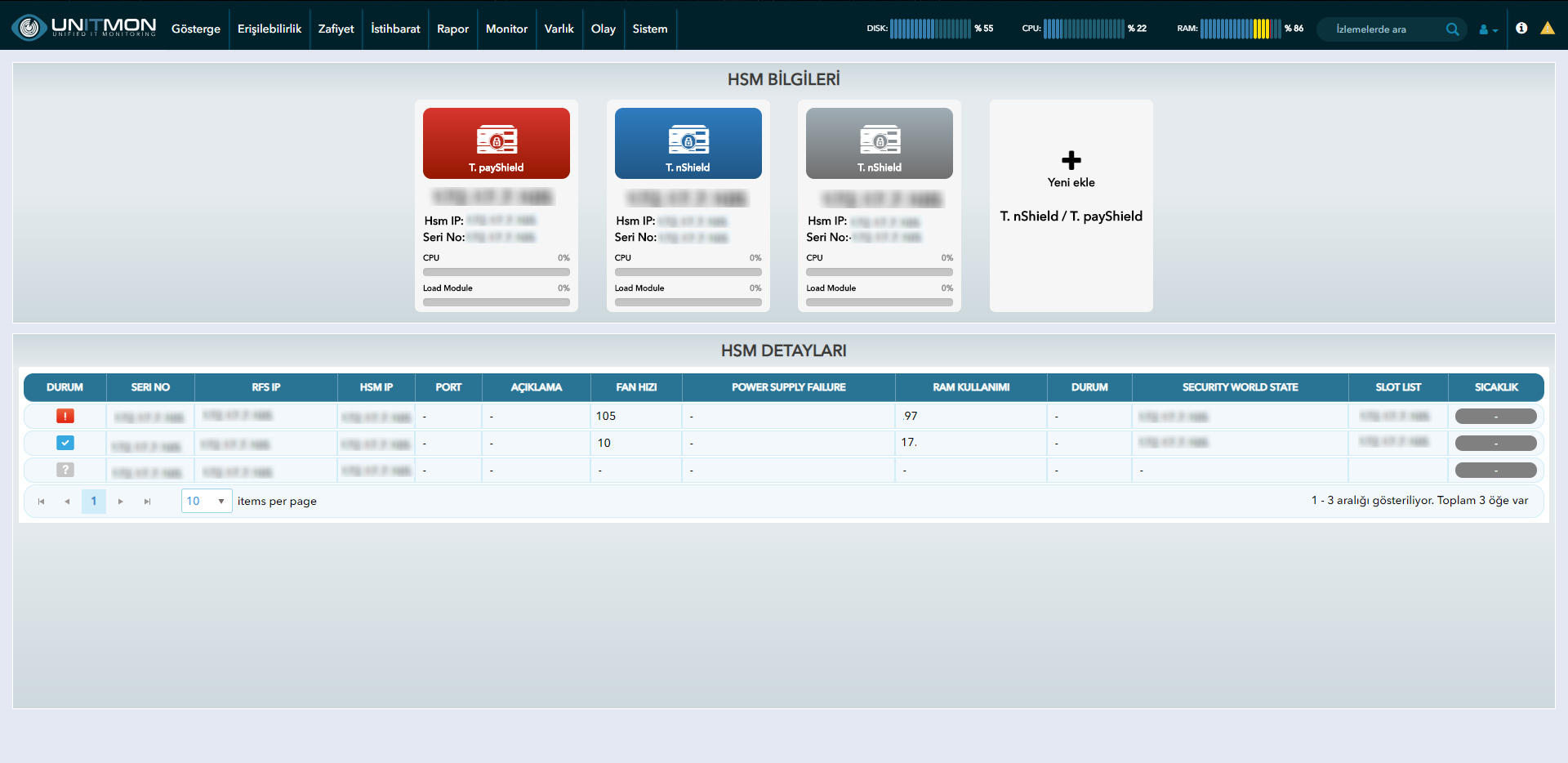The height and width of the screenshot is (763, 1568).
Task: Open the Varlık menu
Action: click(x=559, y=29)
